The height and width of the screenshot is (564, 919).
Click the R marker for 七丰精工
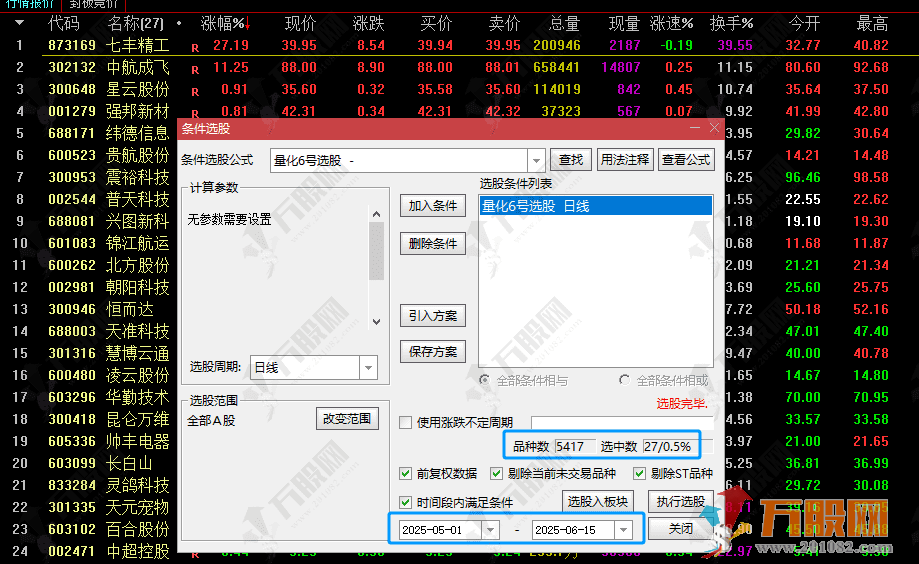(195, 48)
